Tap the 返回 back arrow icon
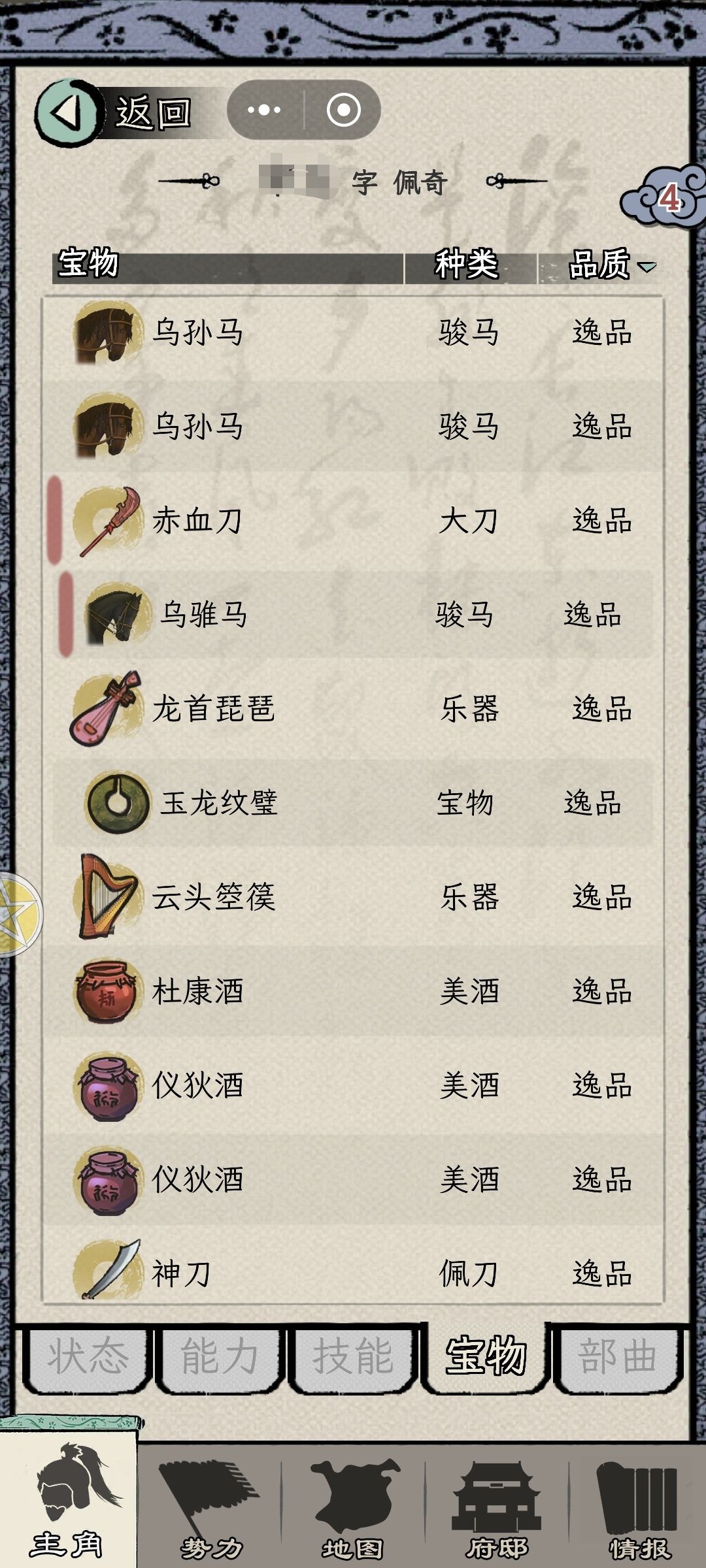This screenshot has width=706, height=1568. (68, 112)
